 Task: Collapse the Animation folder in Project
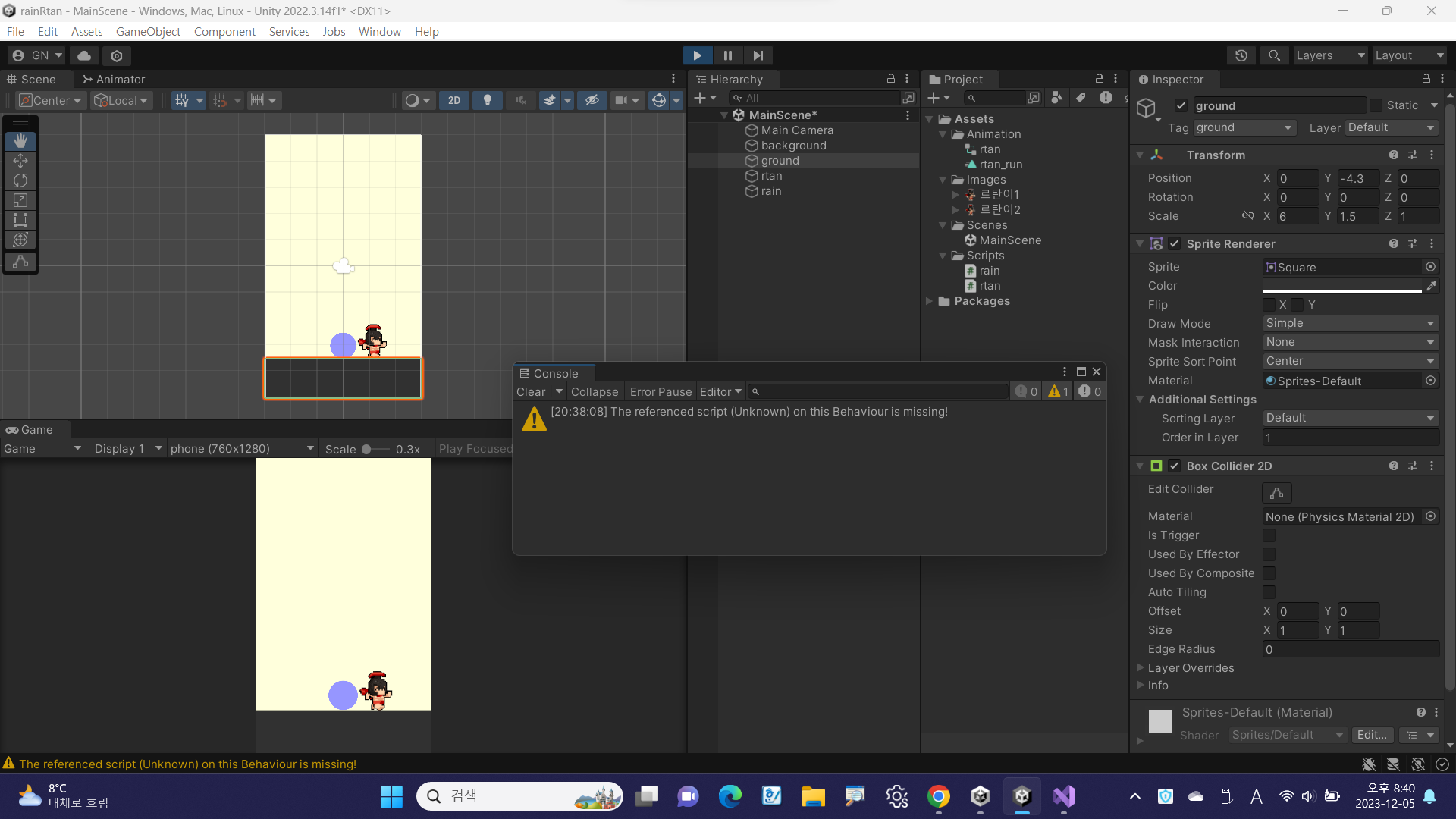pyautogui.click(x=943, y=134)
